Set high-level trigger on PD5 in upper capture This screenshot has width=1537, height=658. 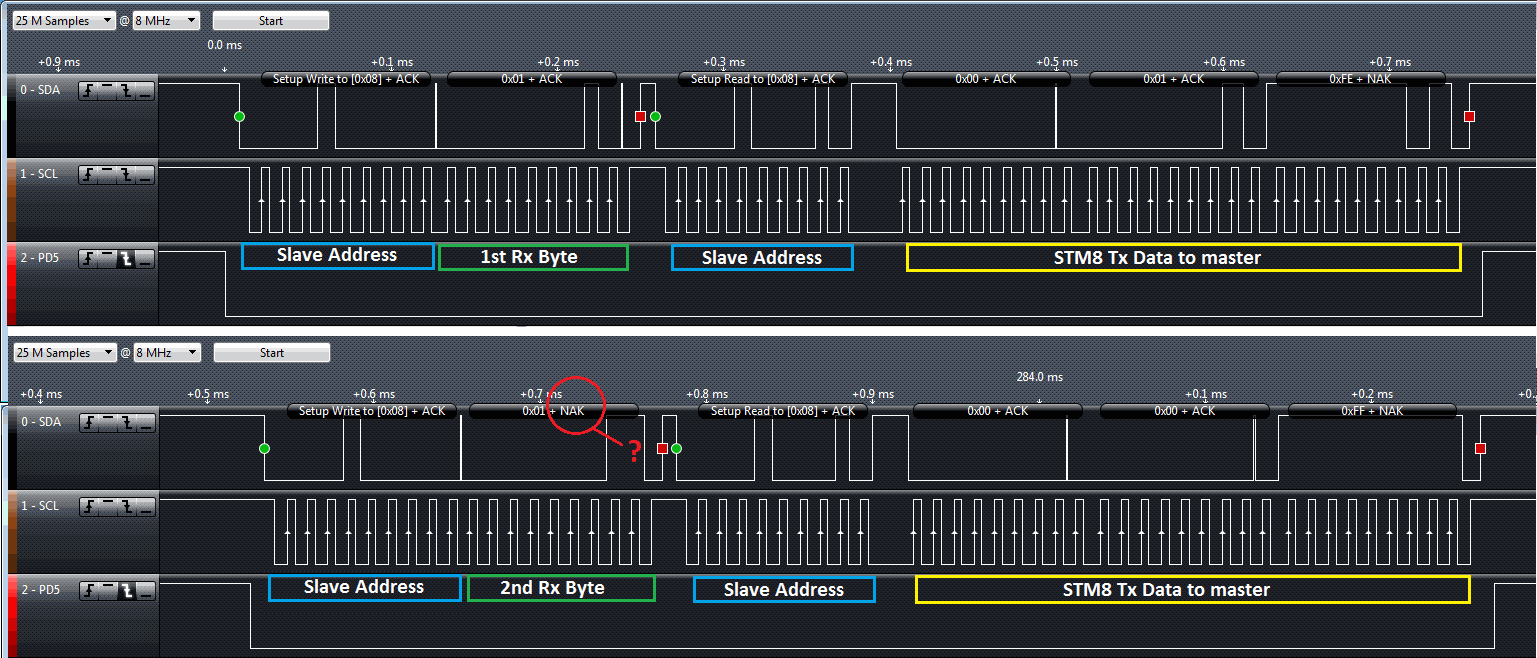[107, 259]
